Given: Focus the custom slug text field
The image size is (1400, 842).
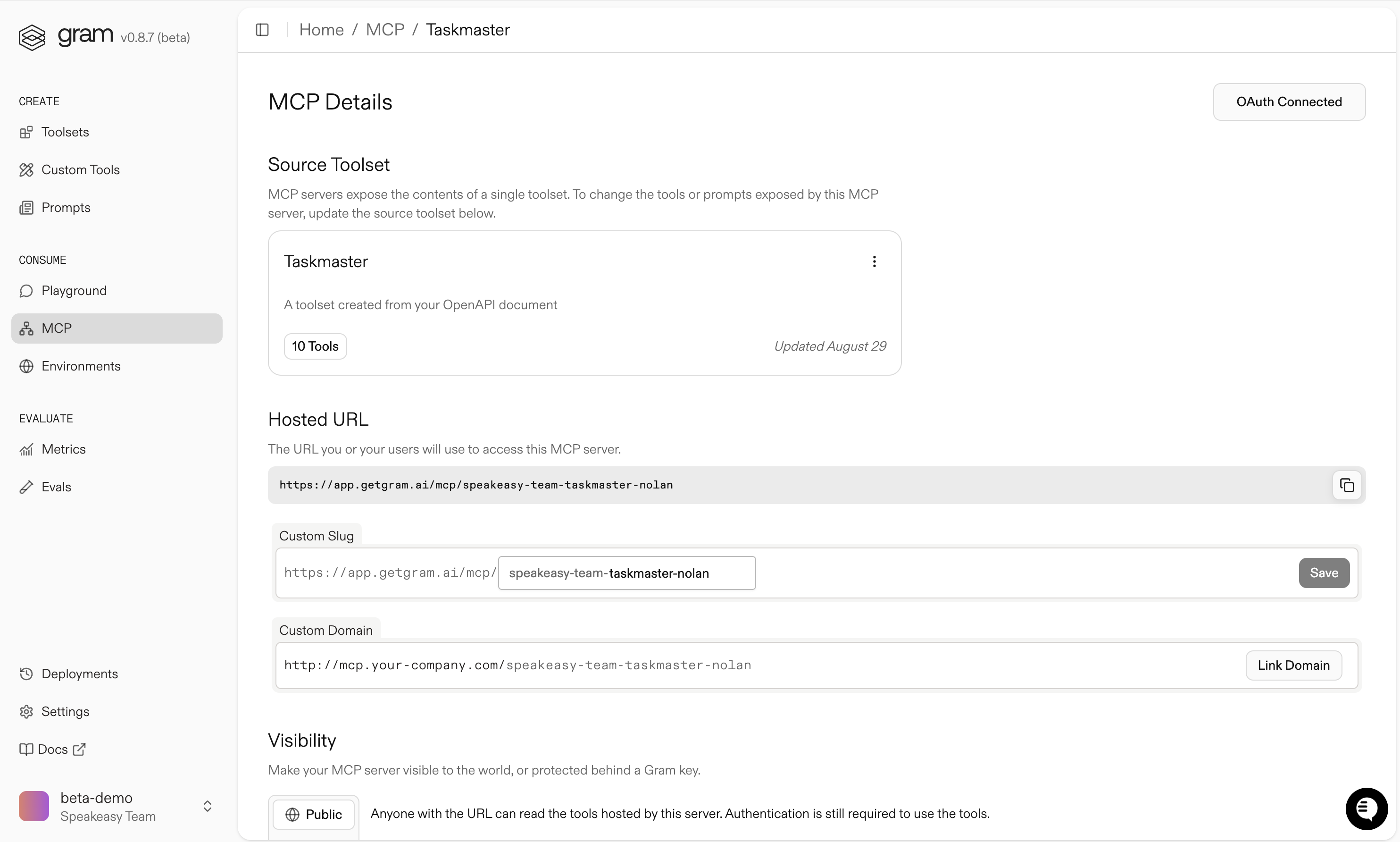Looking at the screenshot, I should [626, 573].
